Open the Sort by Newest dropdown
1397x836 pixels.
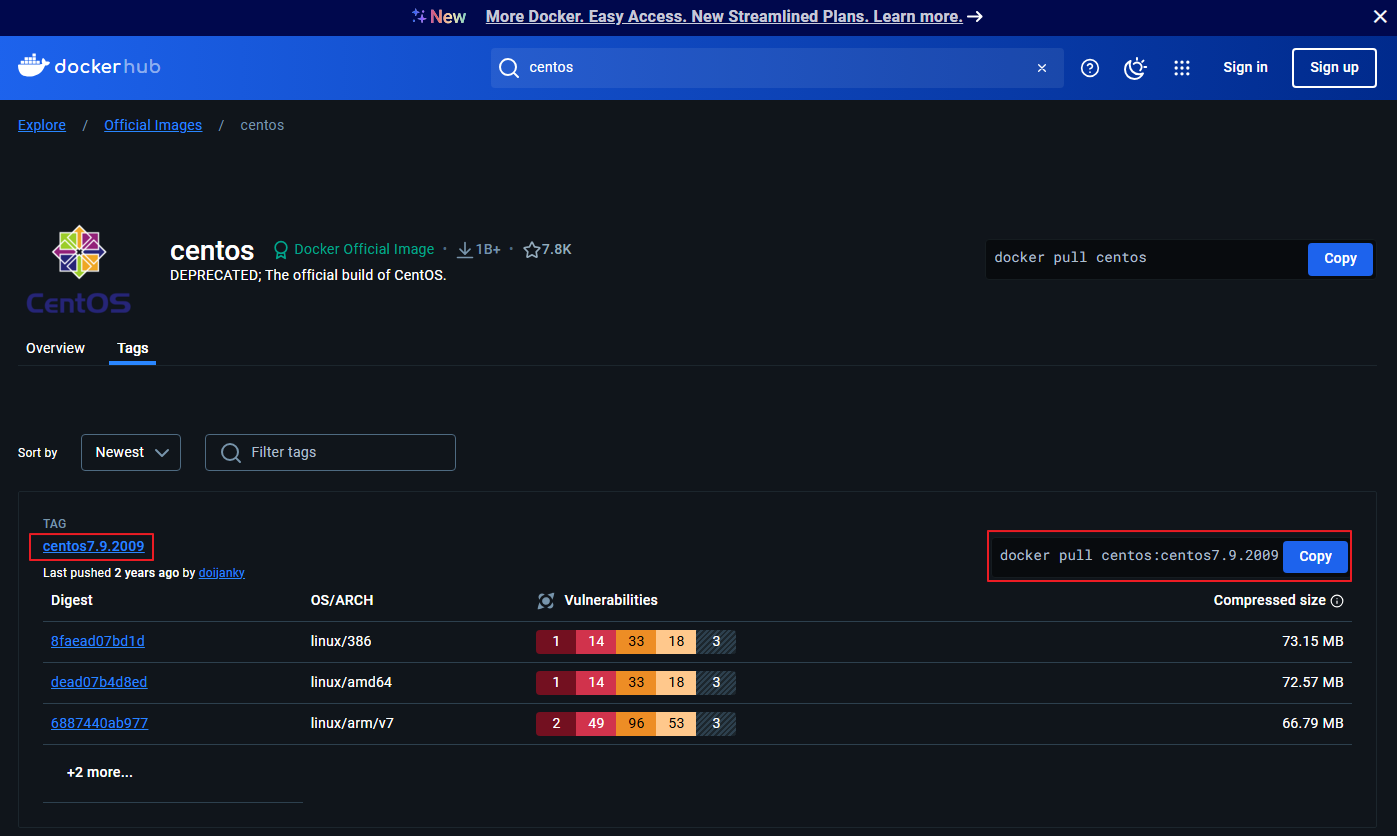point(131,452)
